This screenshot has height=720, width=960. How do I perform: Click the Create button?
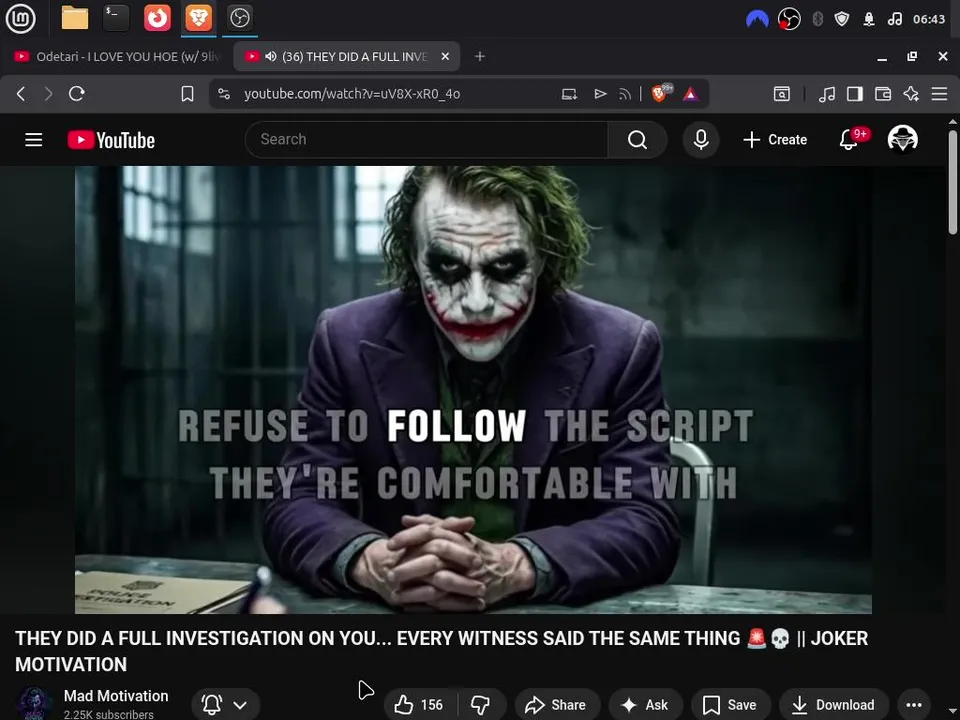[x=775, y=140]
